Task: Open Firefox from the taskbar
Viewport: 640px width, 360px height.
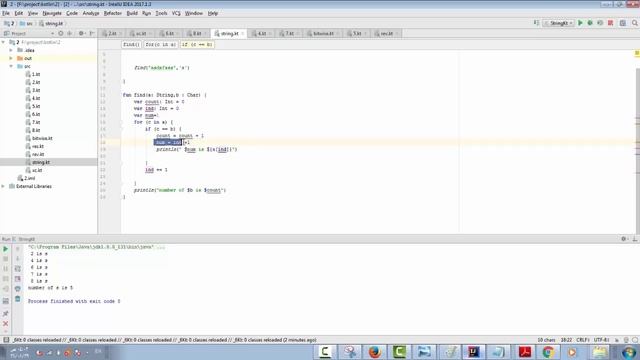Action: [374, 351]
